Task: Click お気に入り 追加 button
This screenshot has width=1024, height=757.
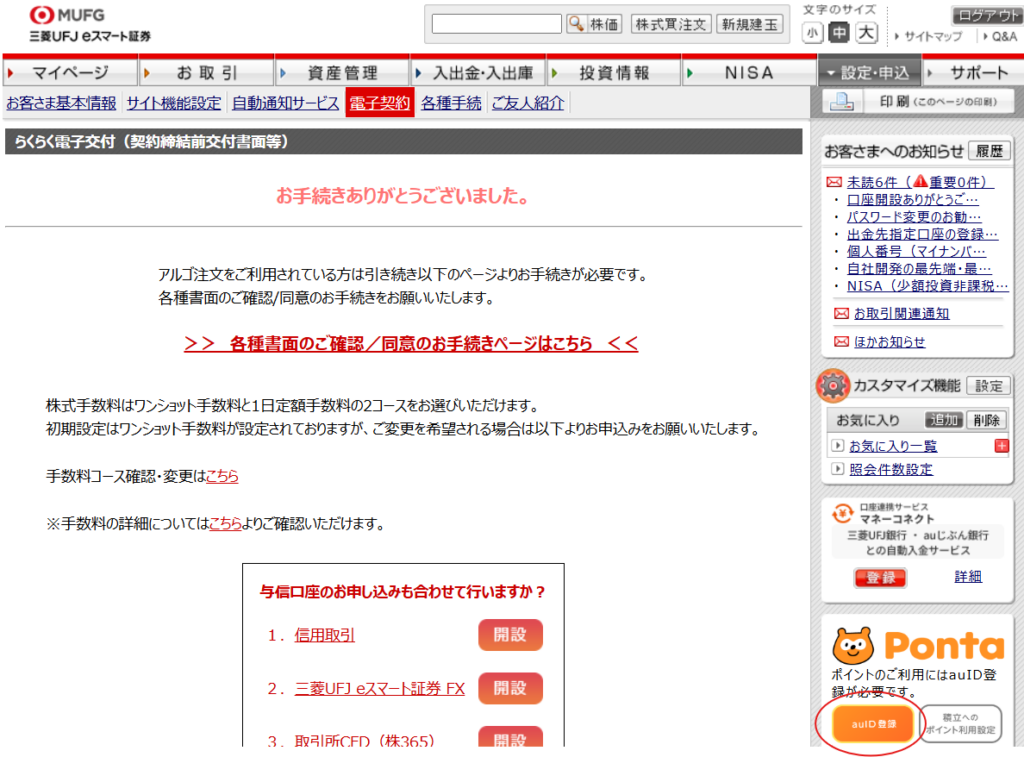Action: tap(944, 420)
